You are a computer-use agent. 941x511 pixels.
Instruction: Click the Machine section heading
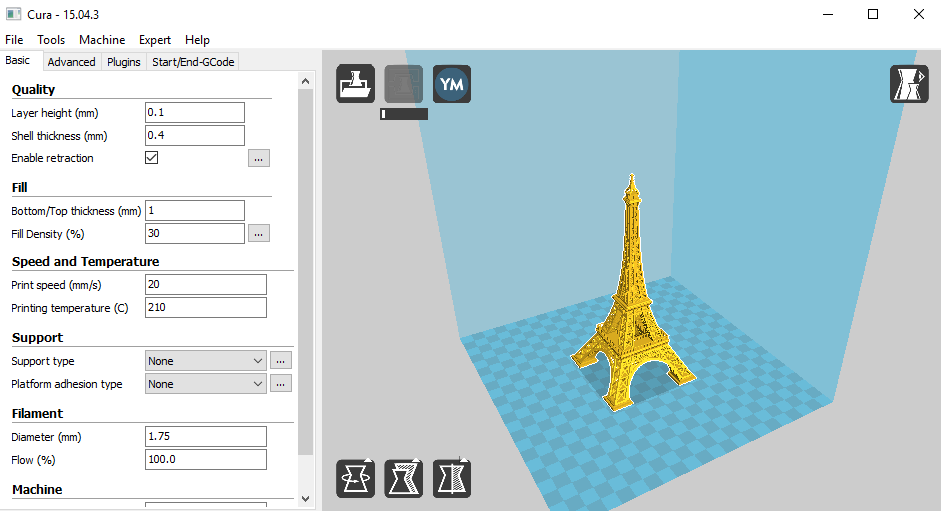[37, 489]
